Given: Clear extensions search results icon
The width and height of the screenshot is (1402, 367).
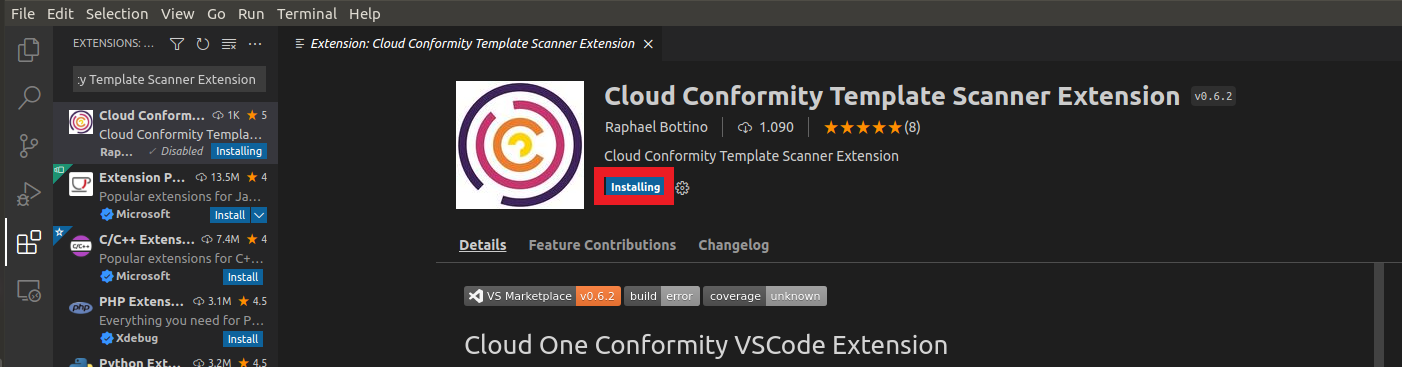Looking at the screenshot, I should tap(229, 44).
